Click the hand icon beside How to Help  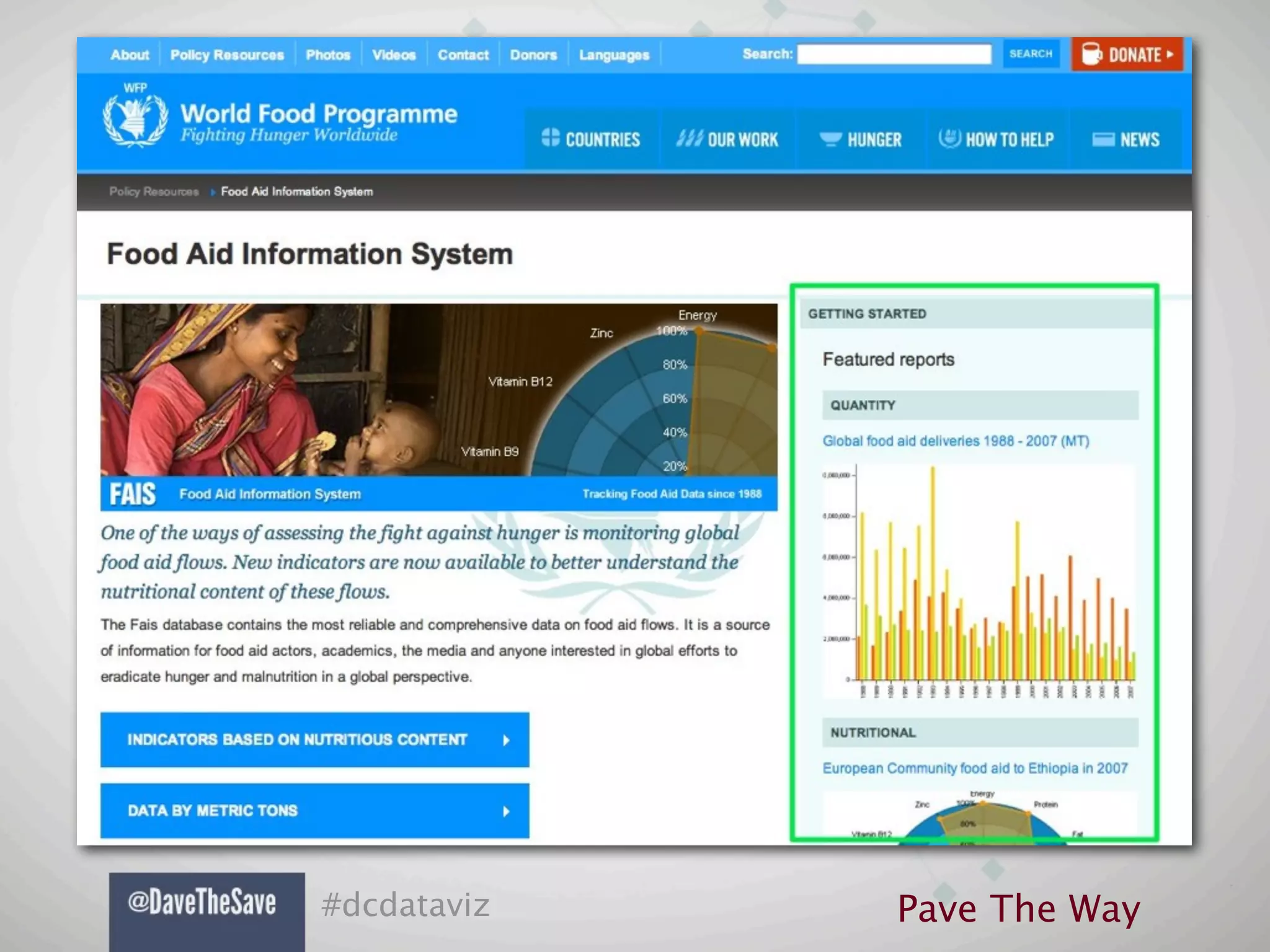click(x=949, y=138)
